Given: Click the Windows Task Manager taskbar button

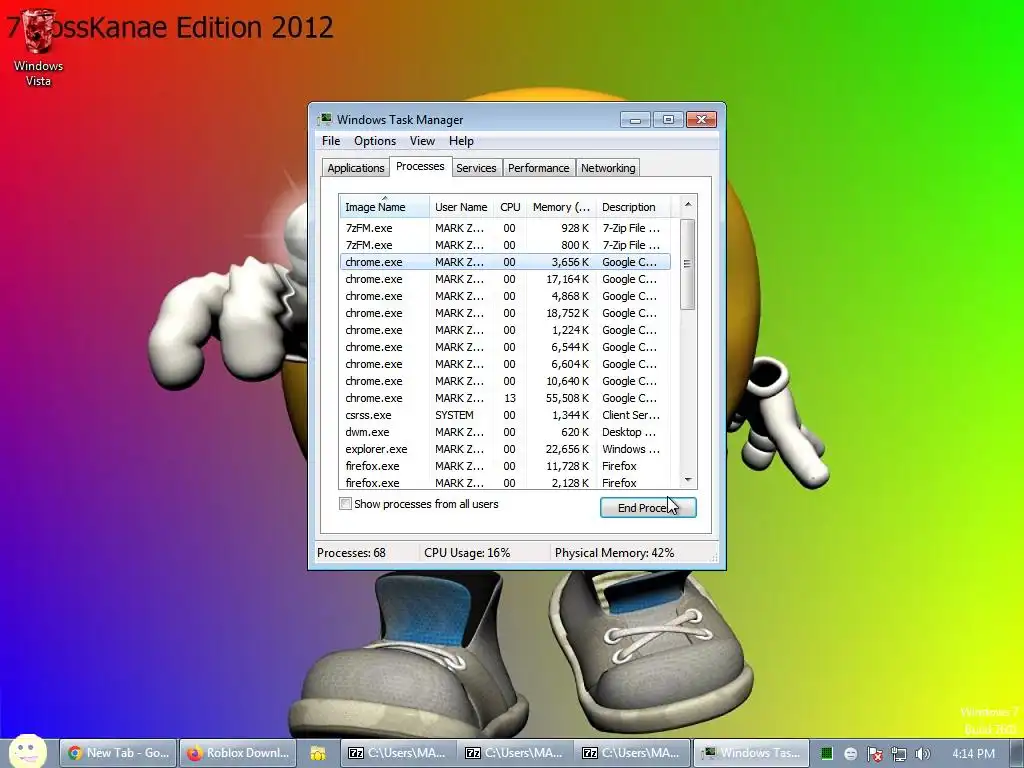Looking at the screenshot, I should (751, 753).
